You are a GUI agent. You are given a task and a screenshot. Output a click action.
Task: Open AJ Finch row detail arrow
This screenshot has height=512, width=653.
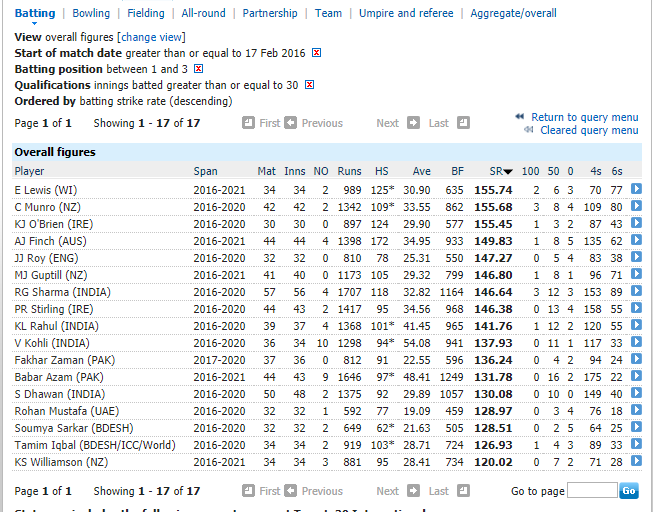coord(636,240)
